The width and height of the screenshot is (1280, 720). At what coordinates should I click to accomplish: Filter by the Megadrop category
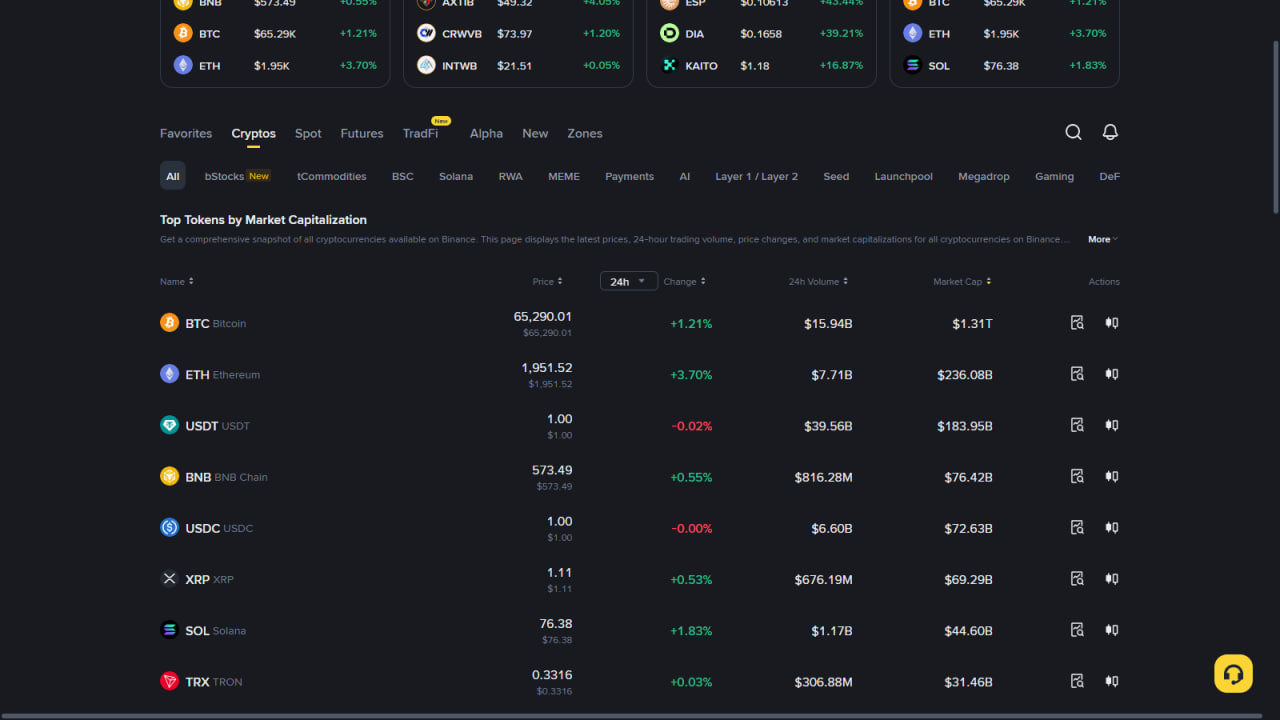click(984, 176)
